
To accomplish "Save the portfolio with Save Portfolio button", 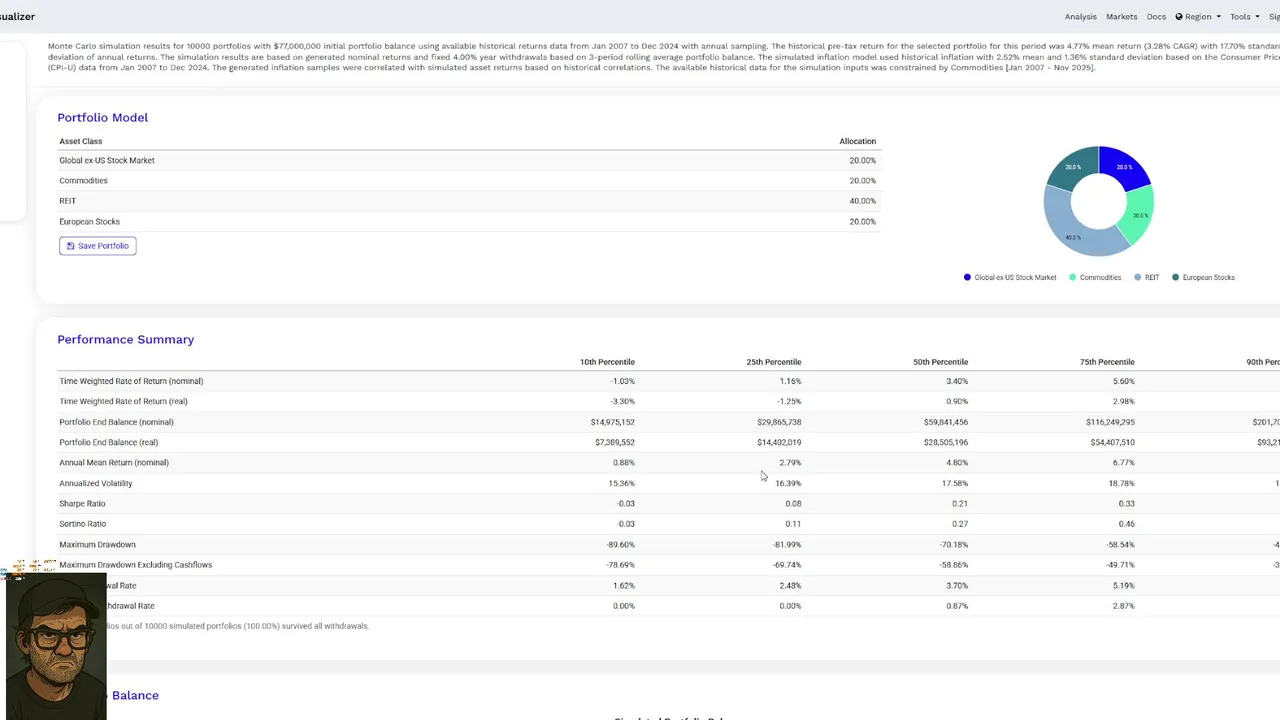I will (97, 246).
